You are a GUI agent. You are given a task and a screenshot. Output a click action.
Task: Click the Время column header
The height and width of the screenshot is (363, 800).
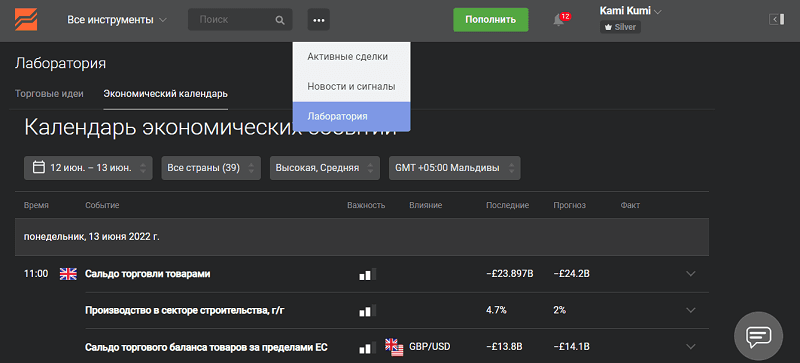(x=36, y=205)
